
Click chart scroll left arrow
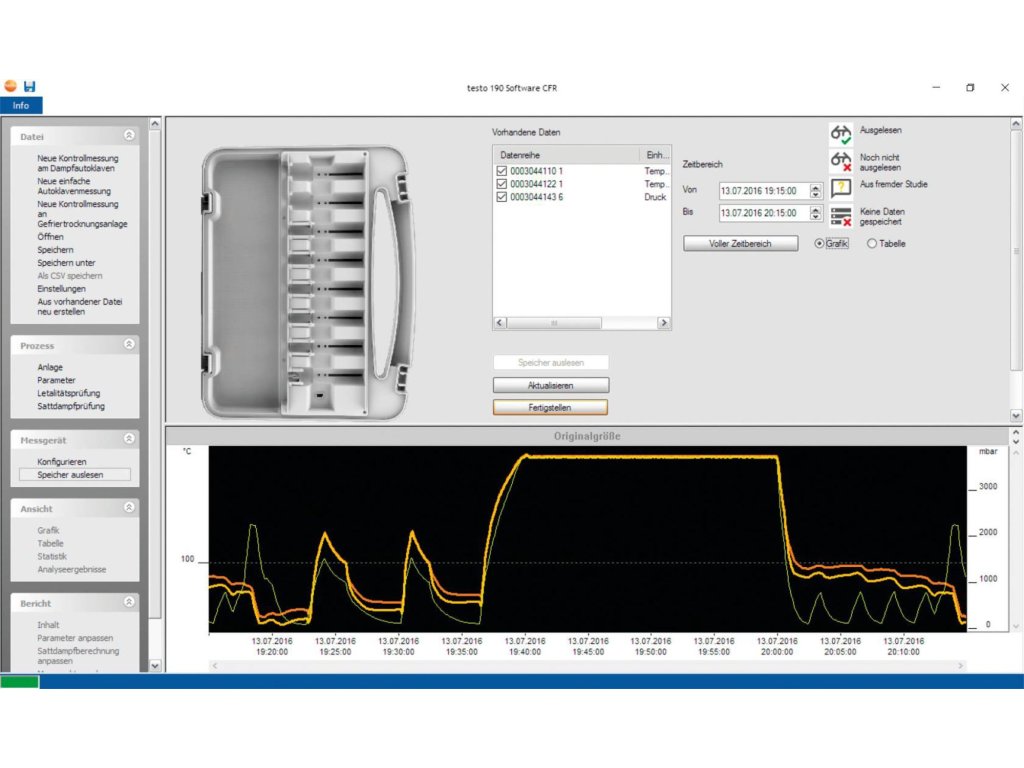coord(215,665)
